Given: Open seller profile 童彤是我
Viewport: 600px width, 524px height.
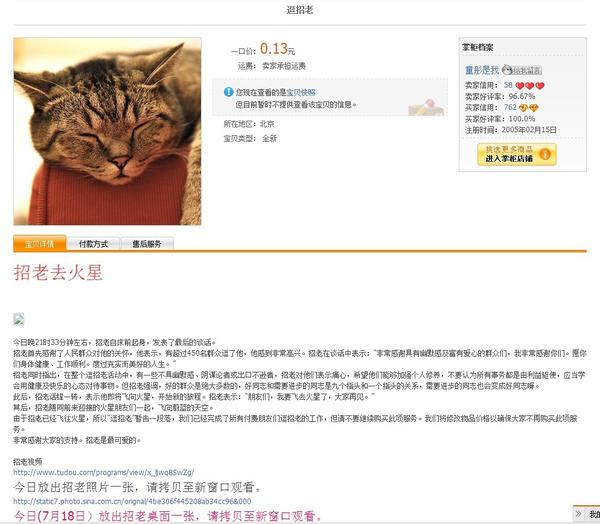Looking at the screenshot, I should point(482,70).
